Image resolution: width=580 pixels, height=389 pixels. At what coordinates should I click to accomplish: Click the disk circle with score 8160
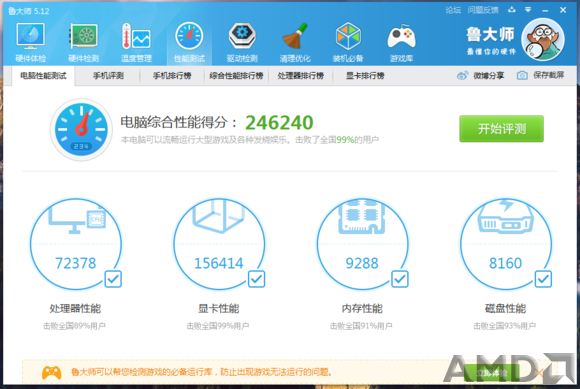[506, 244]
